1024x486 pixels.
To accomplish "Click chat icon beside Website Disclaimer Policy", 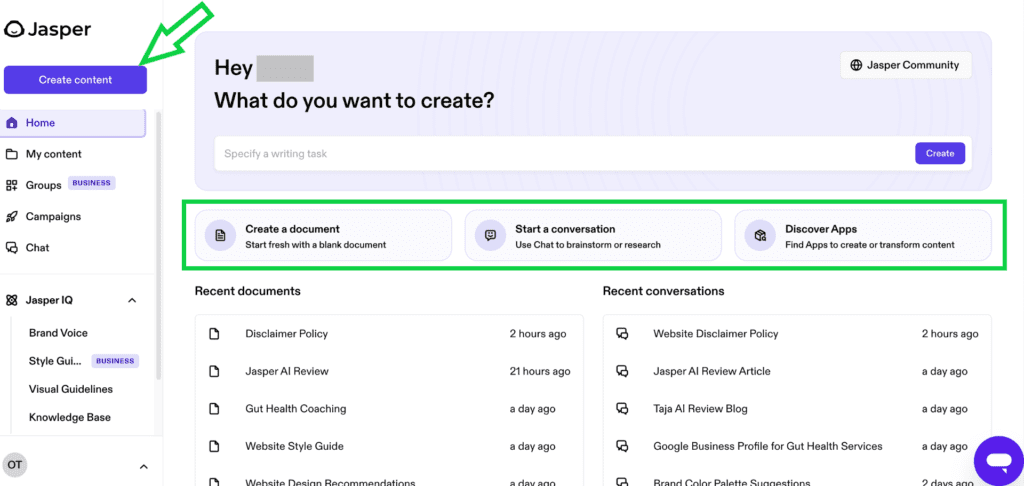I will tap(622, 334).
